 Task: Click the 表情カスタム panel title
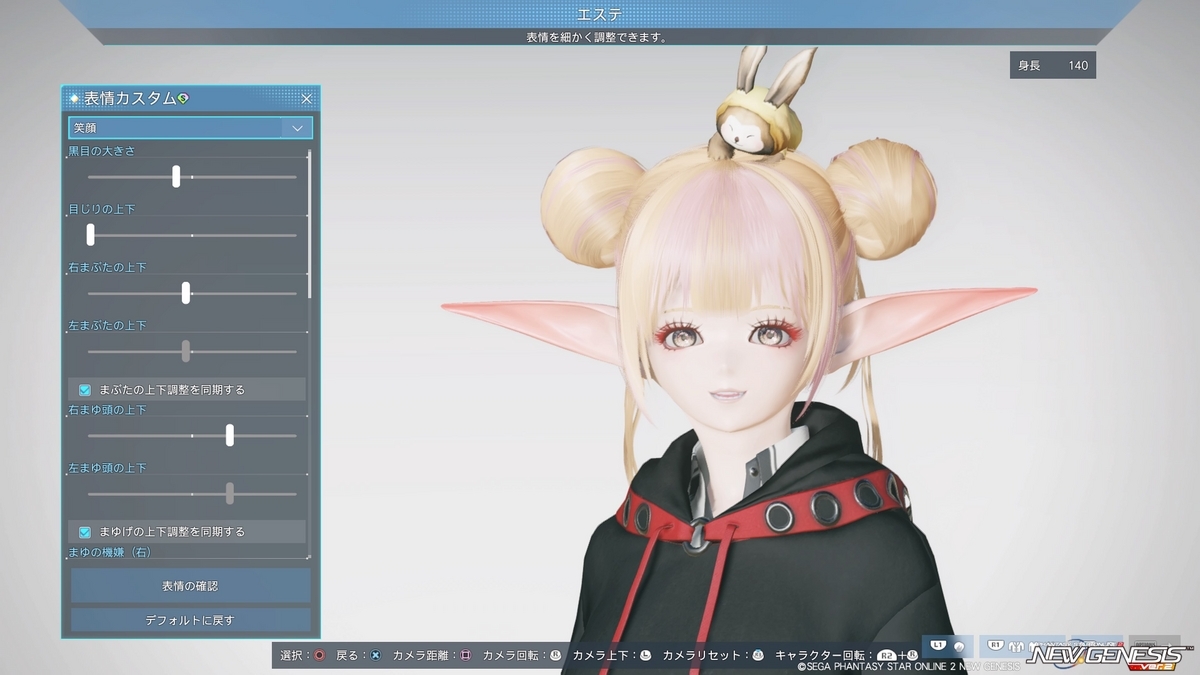130,98
